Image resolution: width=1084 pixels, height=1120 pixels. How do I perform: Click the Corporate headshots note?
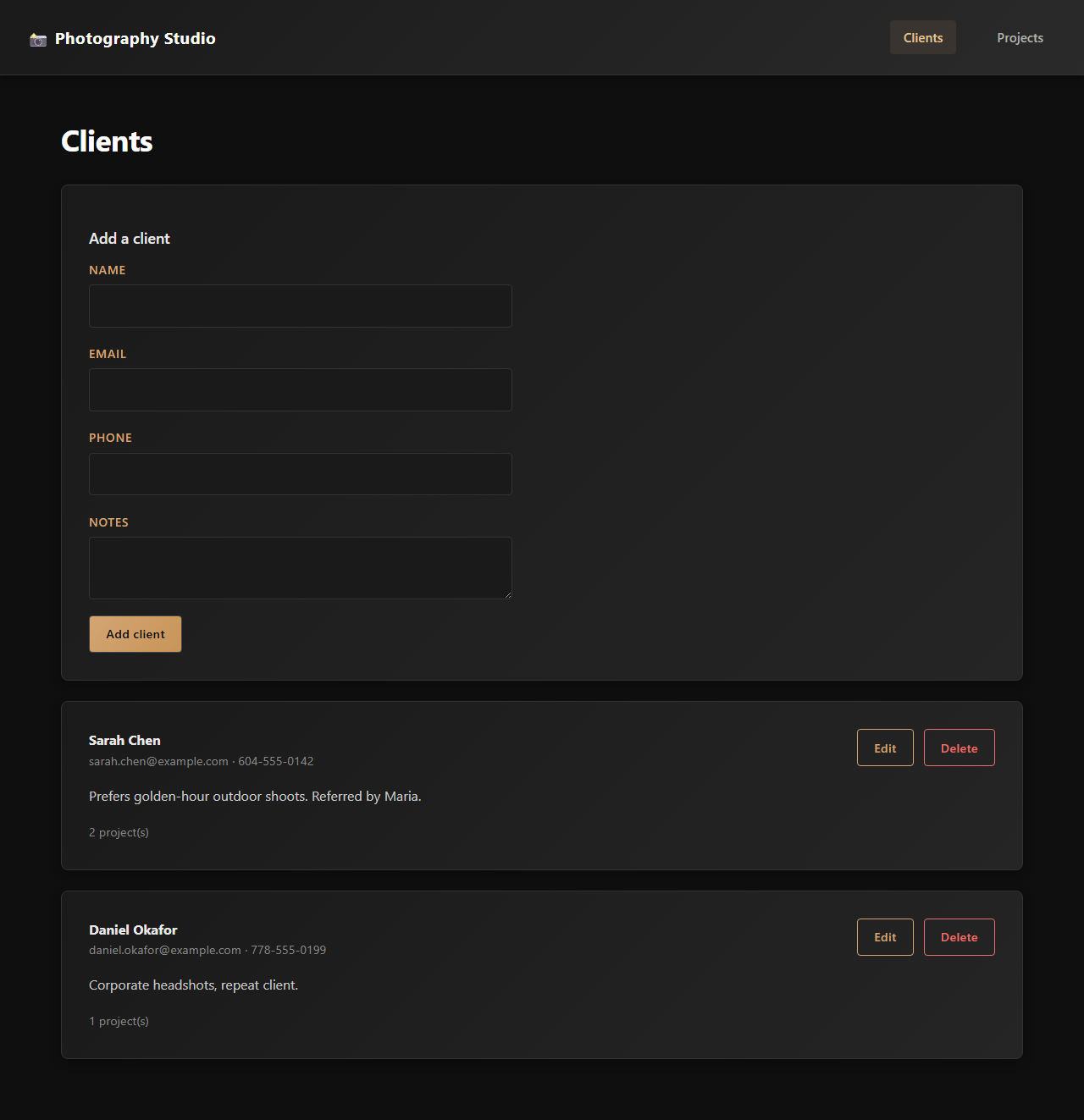[x=194, y=985]
